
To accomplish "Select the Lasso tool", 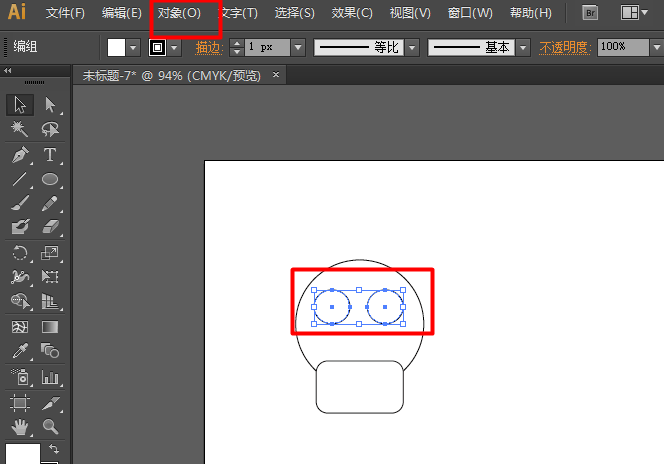I will click(50, 129).
